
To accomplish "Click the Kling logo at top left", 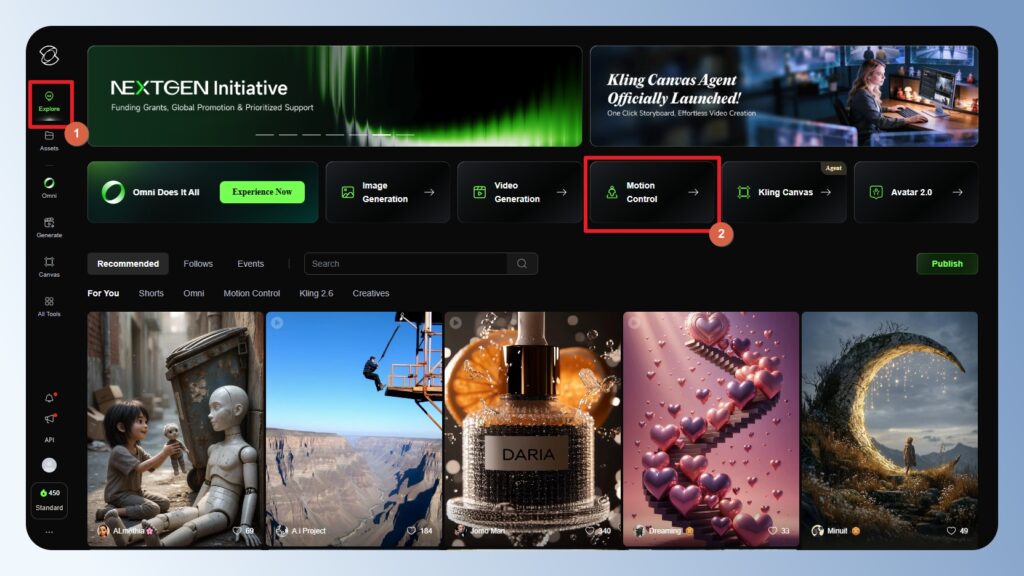I will pos(49,56).
